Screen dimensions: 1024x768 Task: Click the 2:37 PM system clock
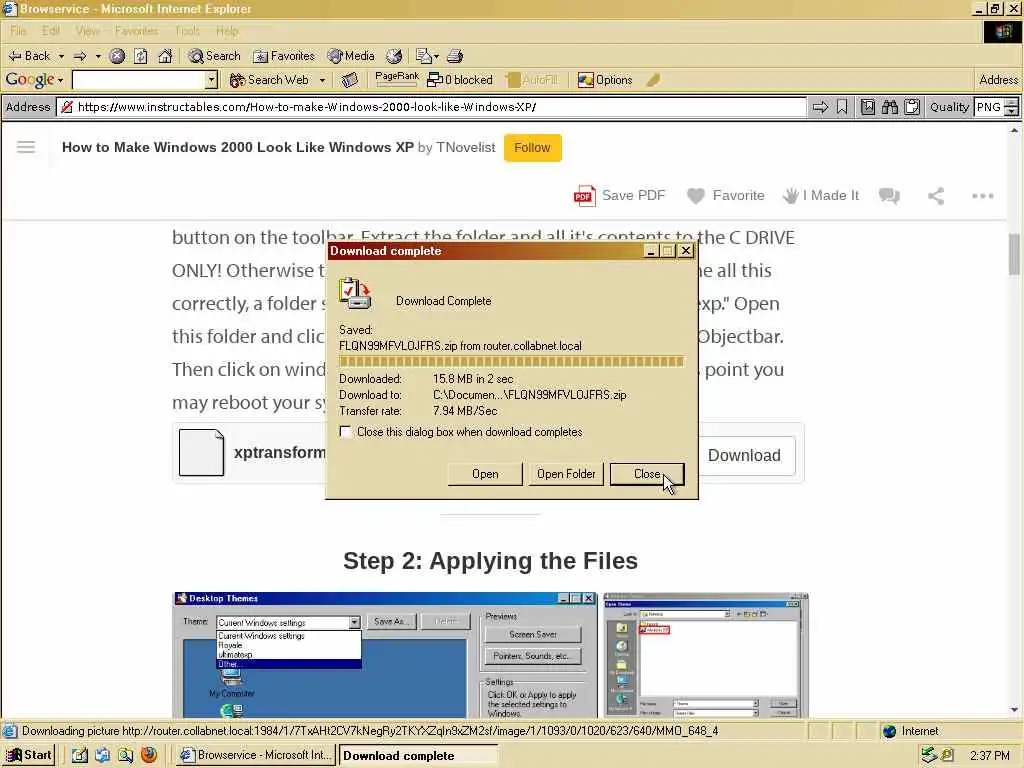click(x=989, y=756)
